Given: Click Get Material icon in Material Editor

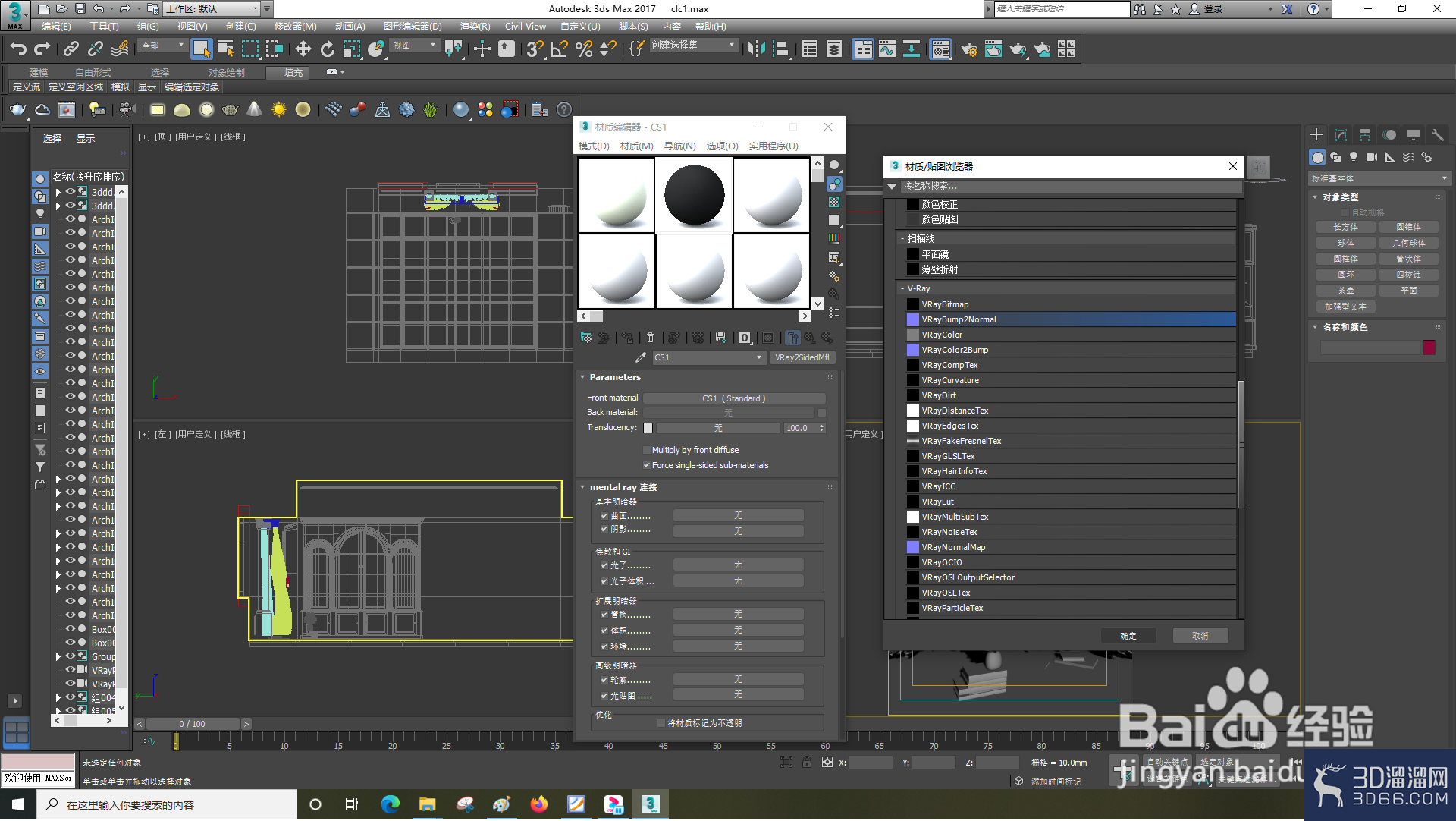Looking at the screenshot, I should pyautogui.click(x=586, y=338).
